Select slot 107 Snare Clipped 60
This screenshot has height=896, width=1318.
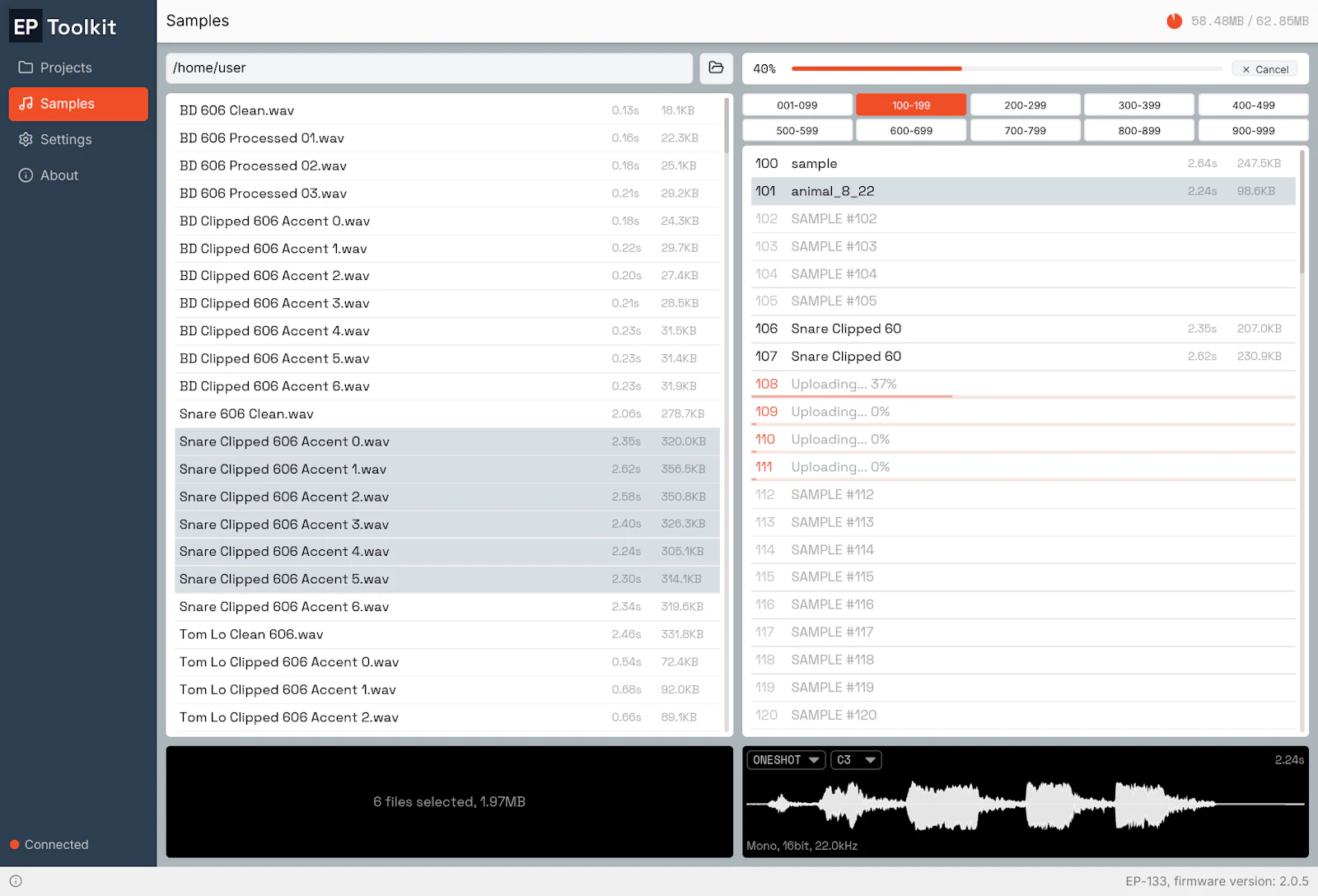[x=1023, y=357]
